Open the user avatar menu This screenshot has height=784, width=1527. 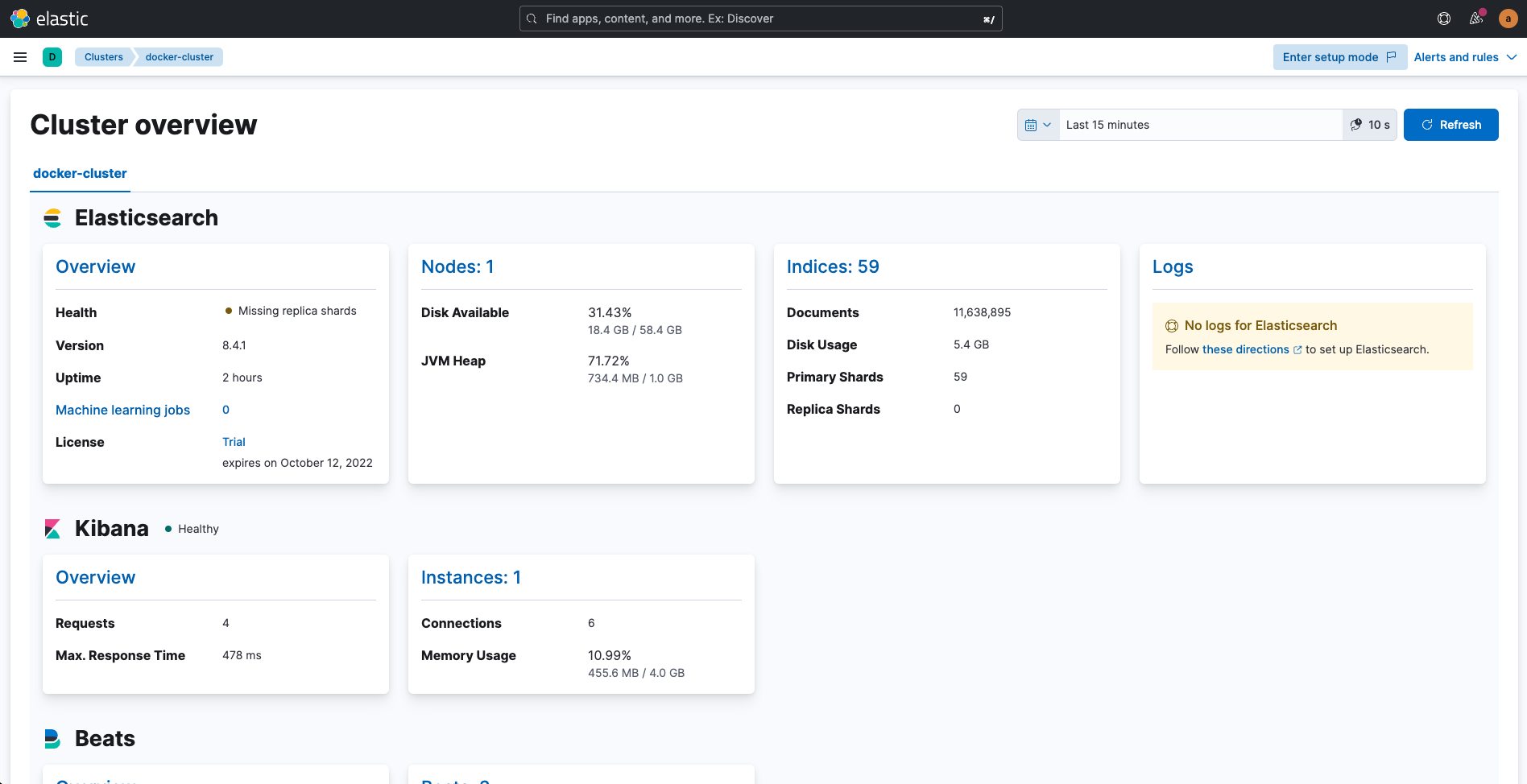point(1508,19)
